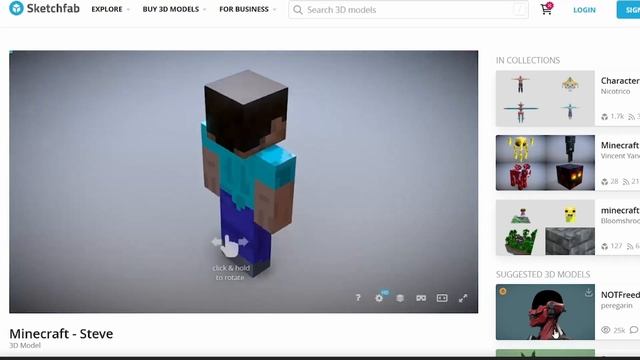The width and height of the screenshot is (640, 360).
Task: Open the model inspector layers icon
Action: tap(400, 298)
